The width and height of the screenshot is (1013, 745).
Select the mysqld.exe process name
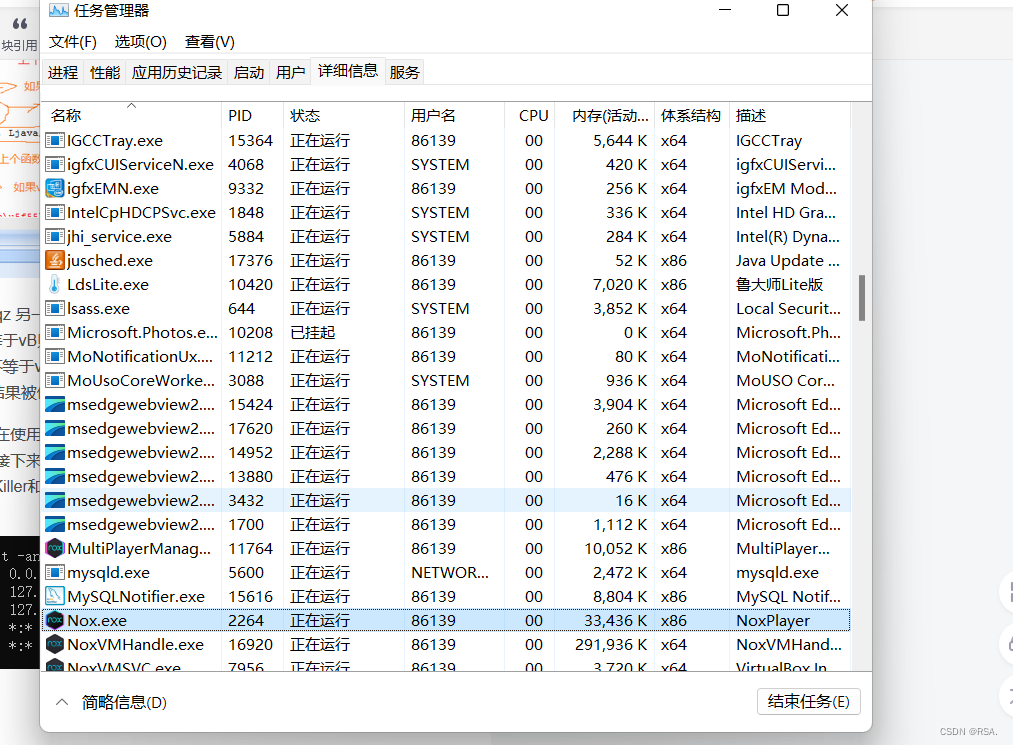click(109, 572)
